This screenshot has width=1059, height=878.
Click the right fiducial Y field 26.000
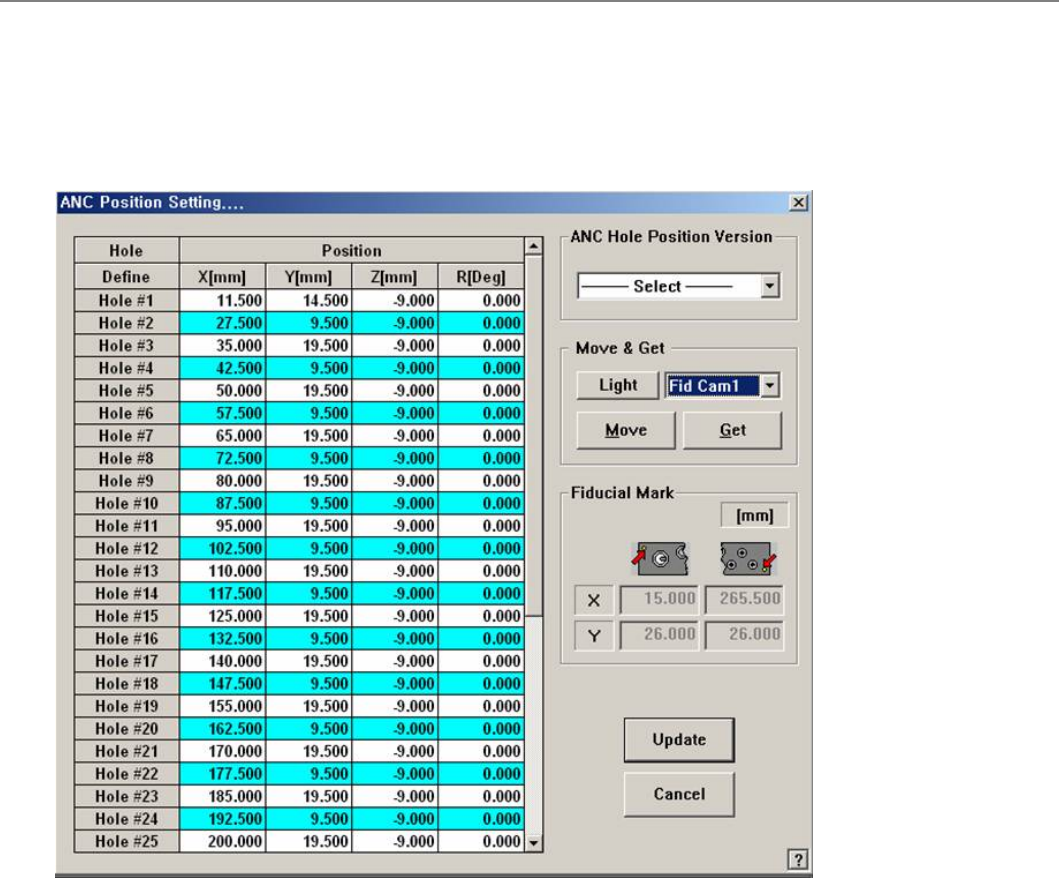pos(744,635)
